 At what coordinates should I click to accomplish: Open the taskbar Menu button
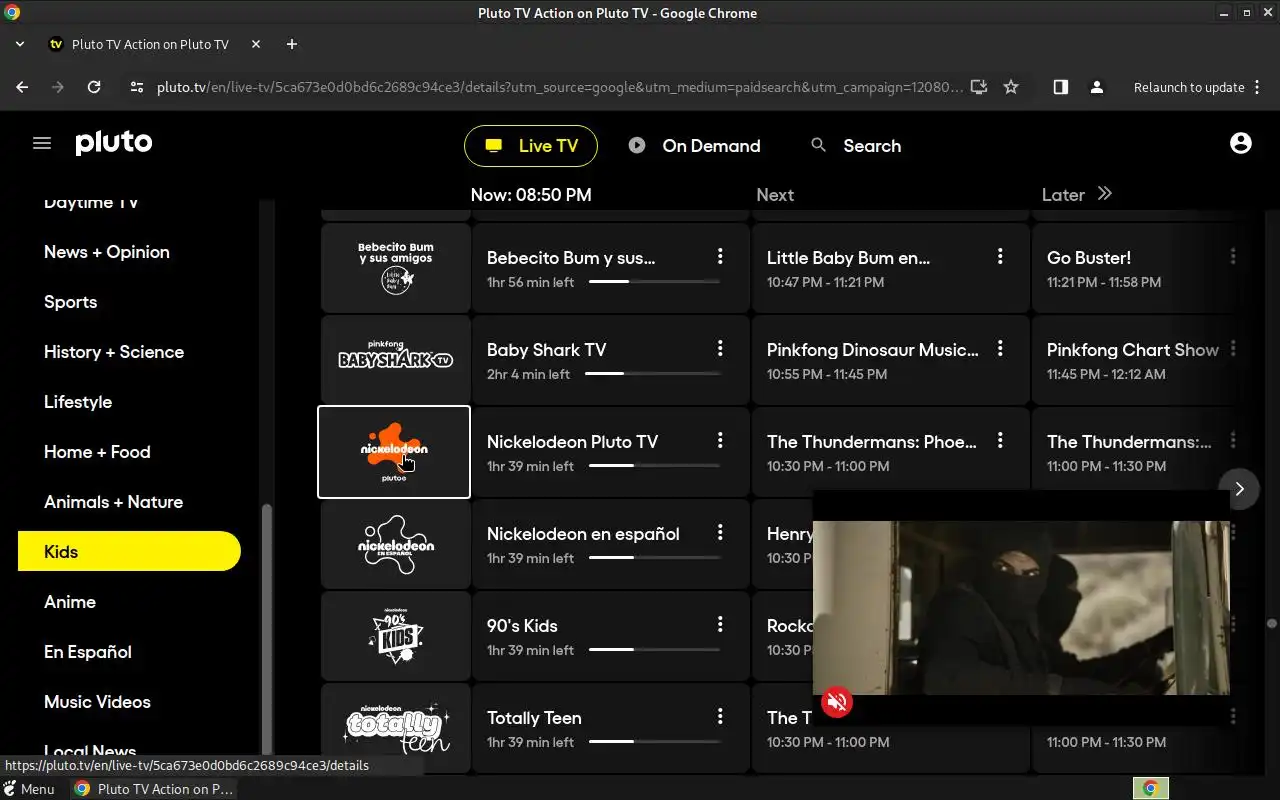point(29,789)
